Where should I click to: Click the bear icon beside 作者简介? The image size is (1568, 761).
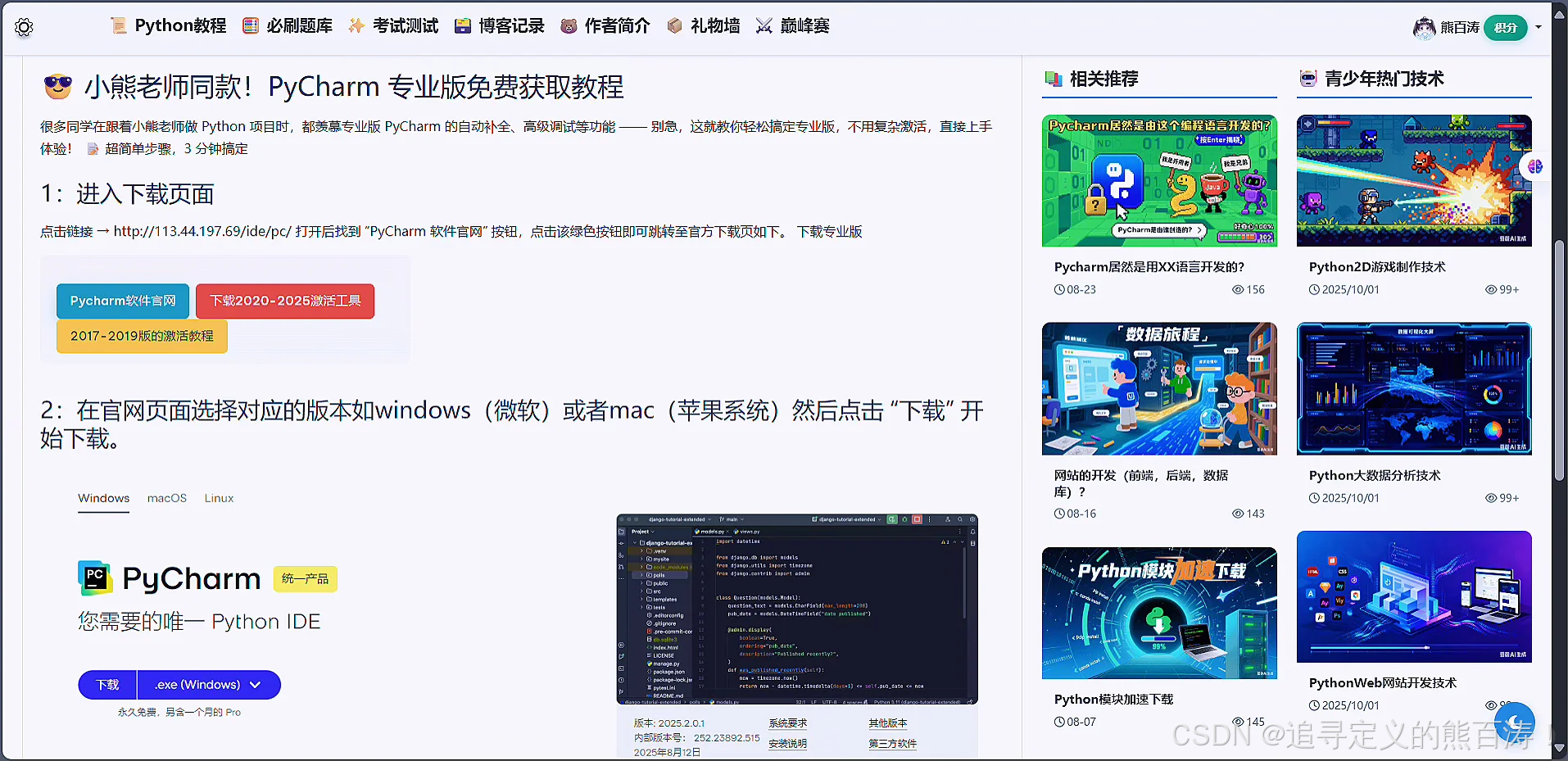pos(569,26)
